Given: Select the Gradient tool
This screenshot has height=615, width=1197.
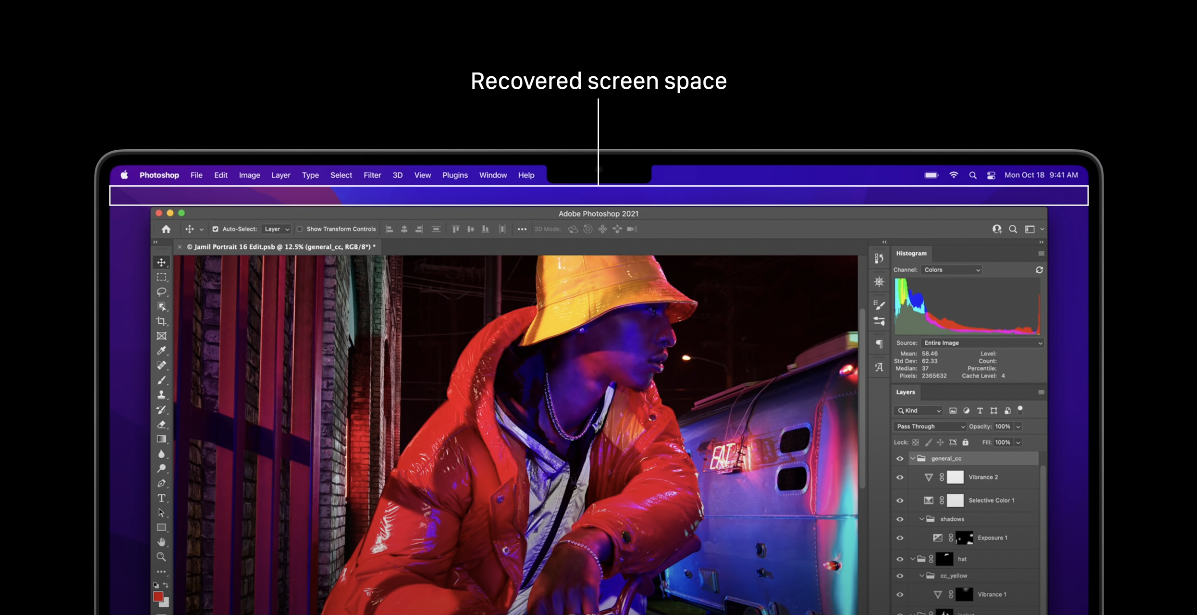Looking at the screenshot, I should [x=161, y=439].
